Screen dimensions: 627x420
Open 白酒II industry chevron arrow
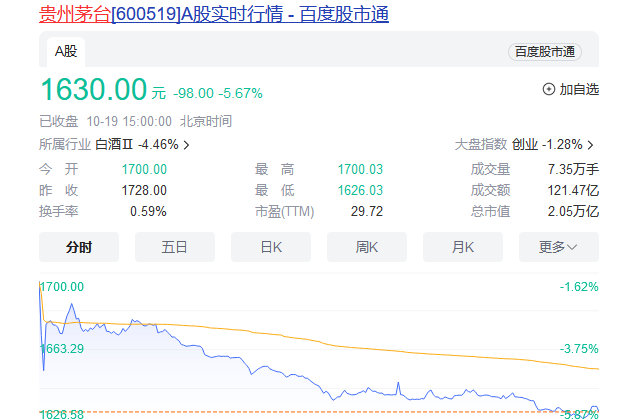point(186,145)
